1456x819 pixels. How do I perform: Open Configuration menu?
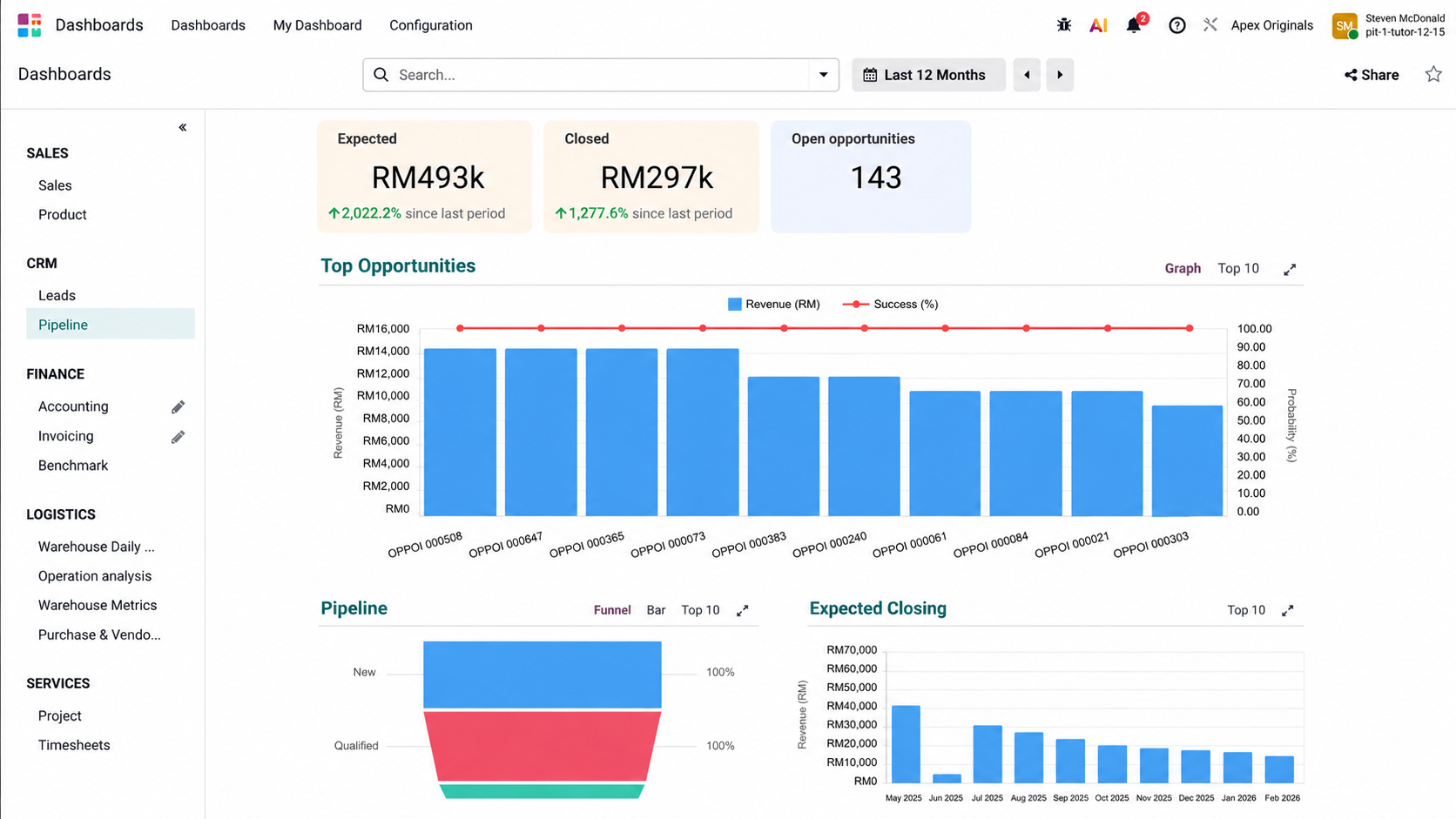point(431,25)
